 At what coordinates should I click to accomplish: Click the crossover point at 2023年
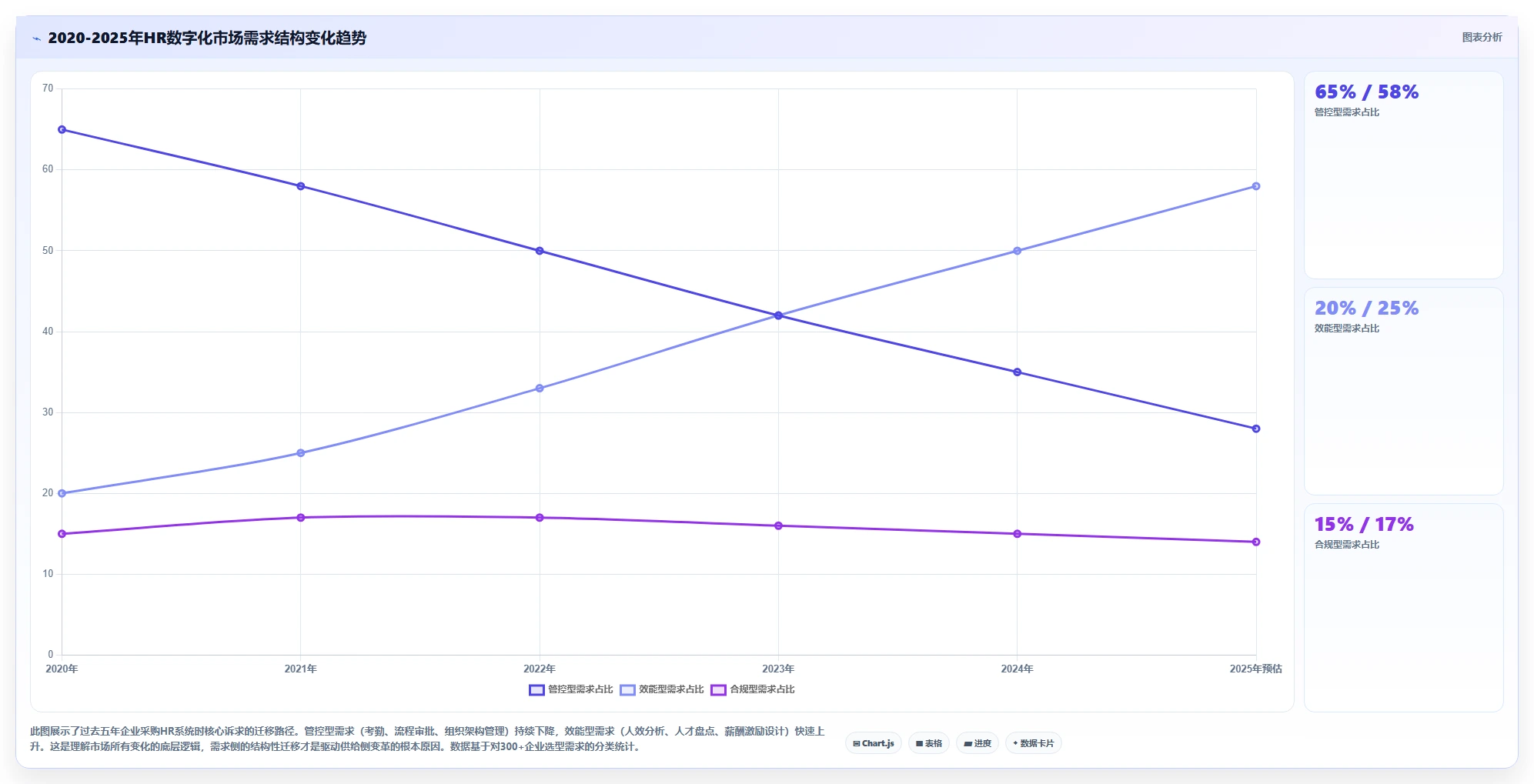(778, 315)
